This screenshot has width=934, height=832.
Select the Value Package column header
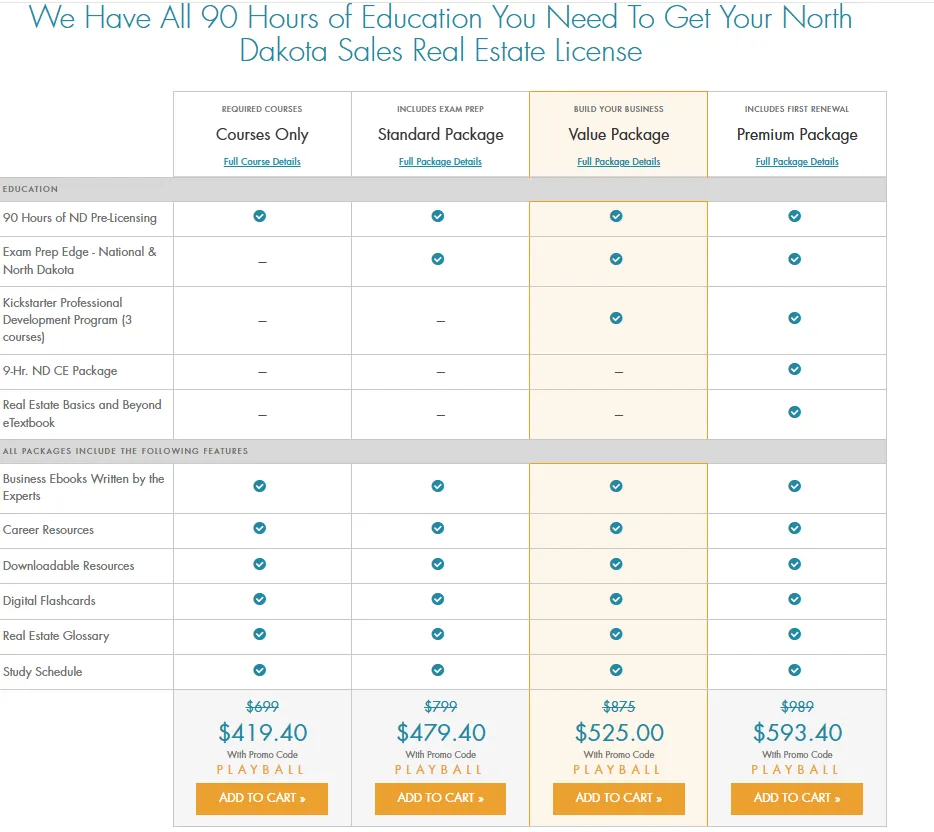pos(618,134)
